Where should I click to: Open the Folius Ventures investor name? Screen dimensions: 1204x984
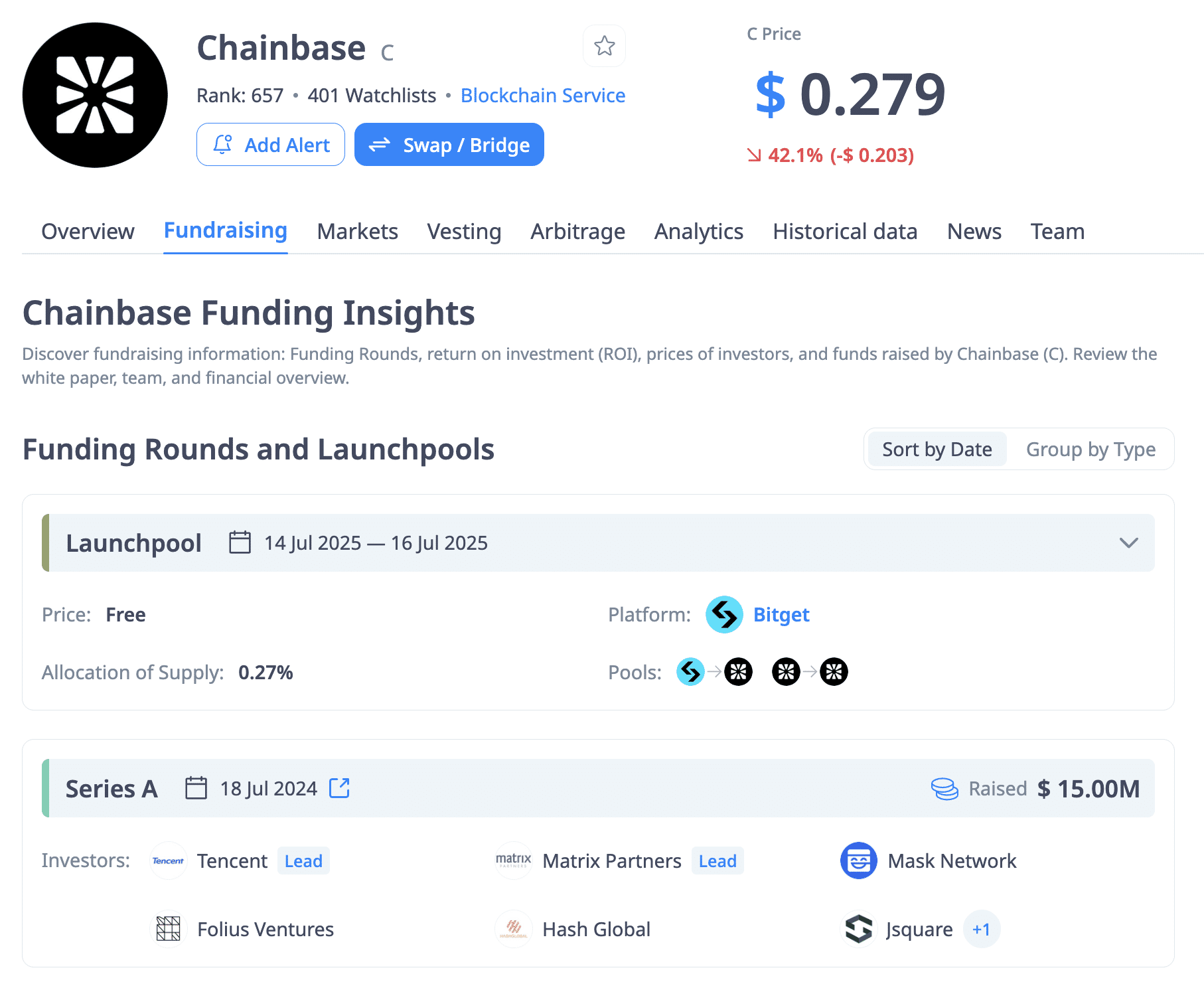(x=265, y=929)
